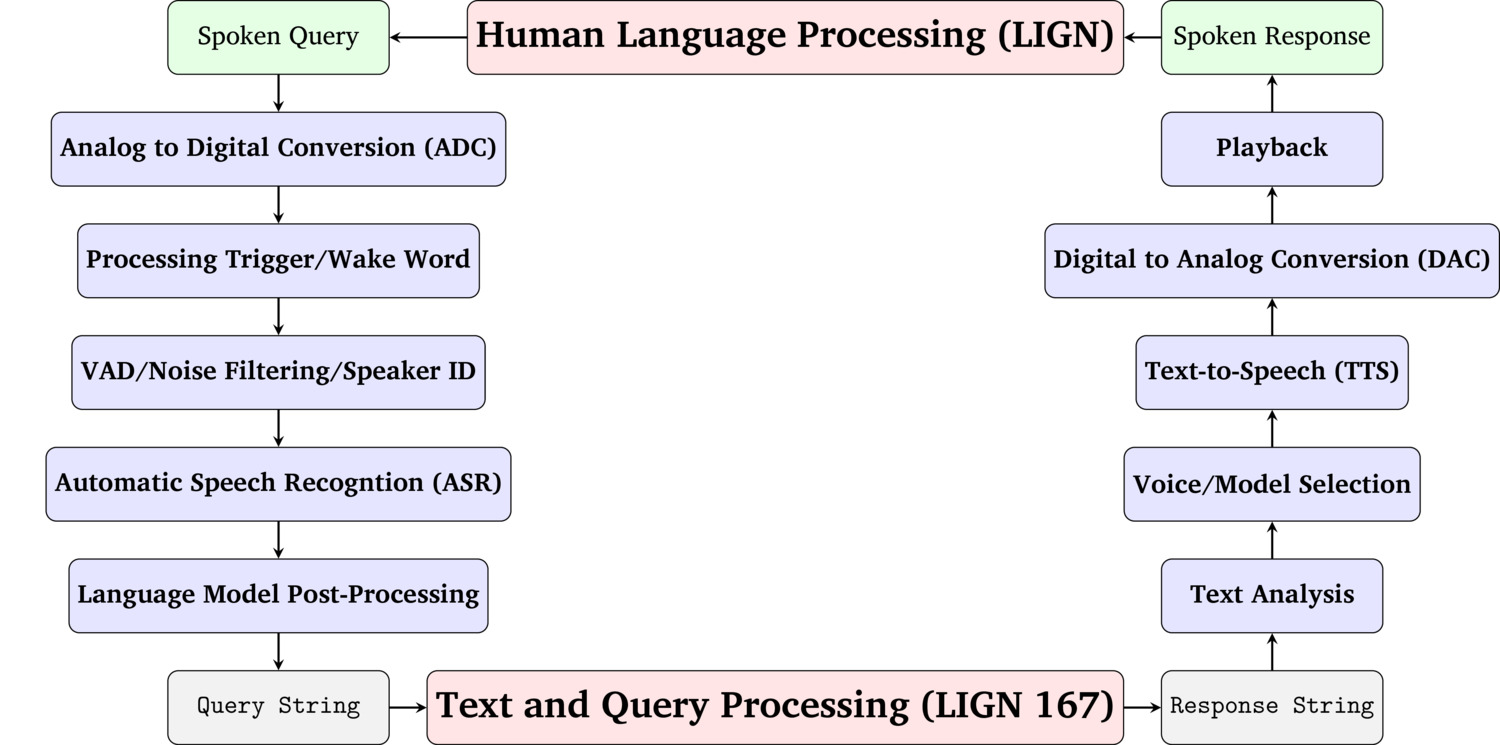Select Analog to Digital Conversion (ADC) block
The height and width of the screenshot is (745, 1500).
tap(278, 148)
